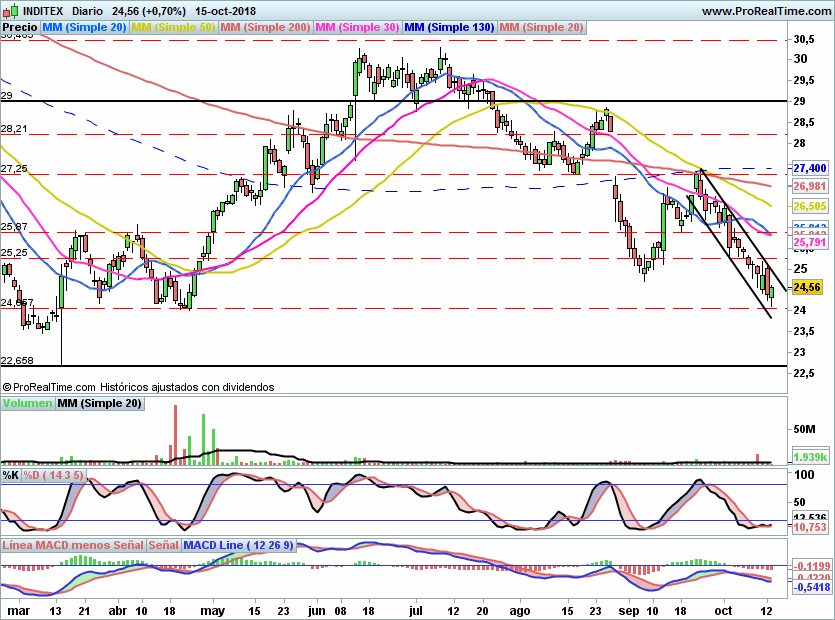
Task: Click the 25,25 level label
Action: (x=14, y=252)
